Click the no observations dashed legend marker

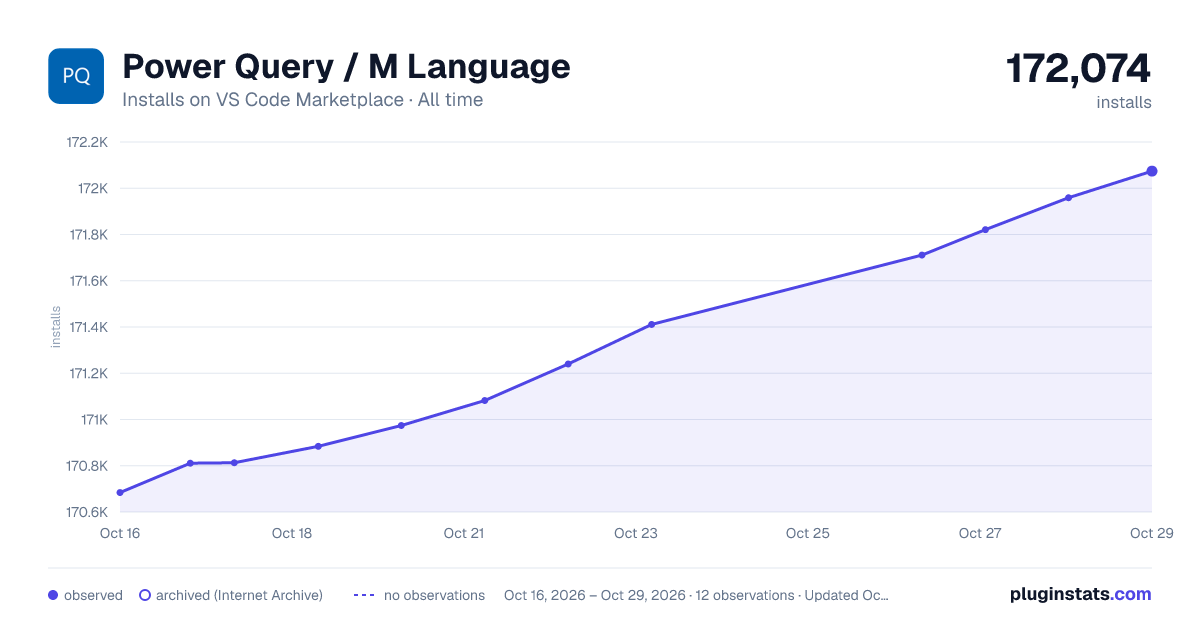(x=364, y=595)
